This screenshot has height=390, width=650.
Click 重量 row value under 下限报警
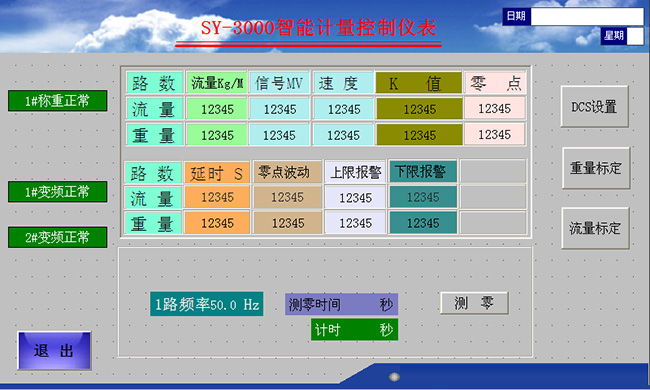click(423, 223)
